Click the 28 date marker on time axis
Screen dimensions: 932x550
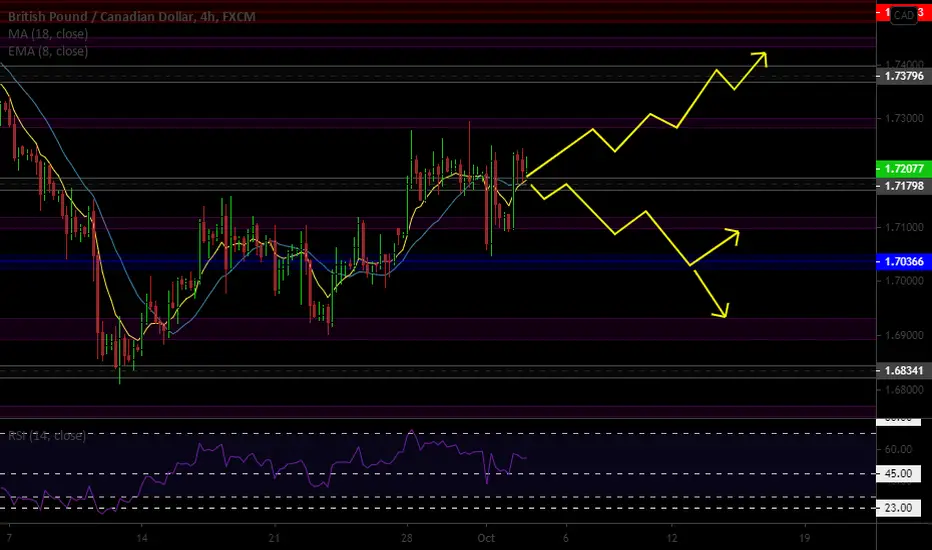407,538
